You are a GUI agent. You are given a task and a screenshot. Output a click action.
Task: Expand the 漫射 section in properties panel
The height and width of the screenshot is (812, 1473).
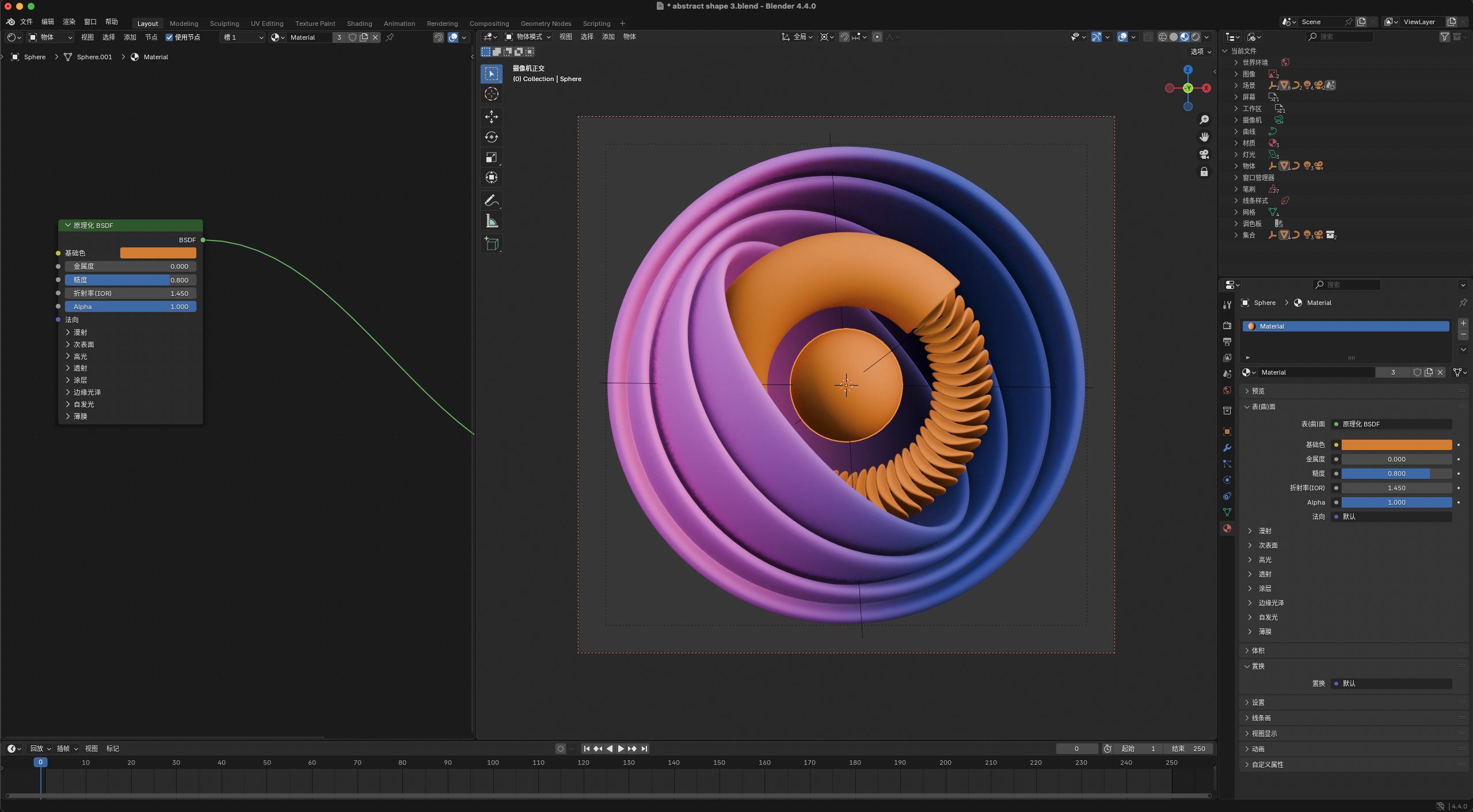click(x=1265, y=531)
